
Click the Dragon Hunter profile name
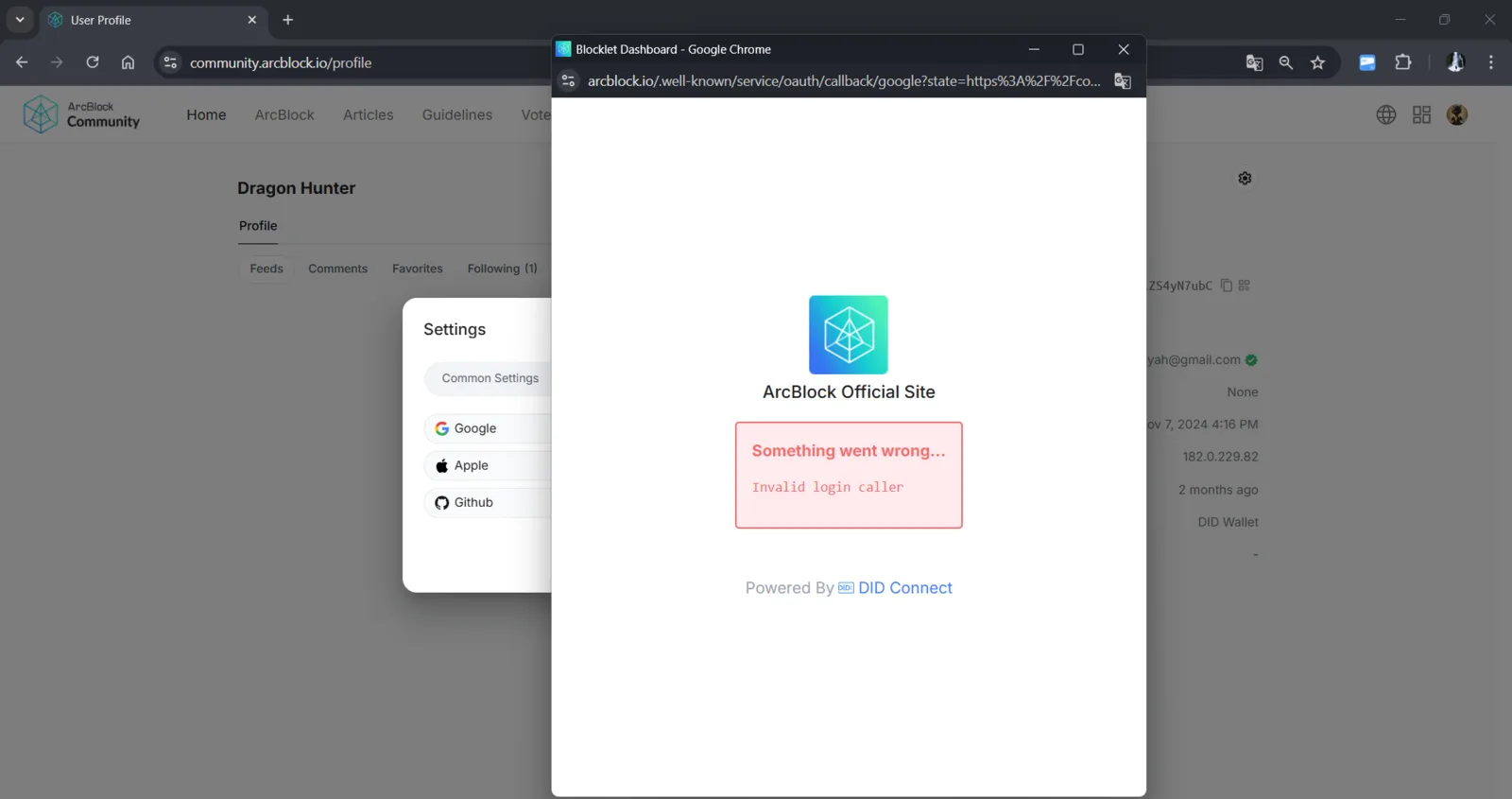(297, 188)
